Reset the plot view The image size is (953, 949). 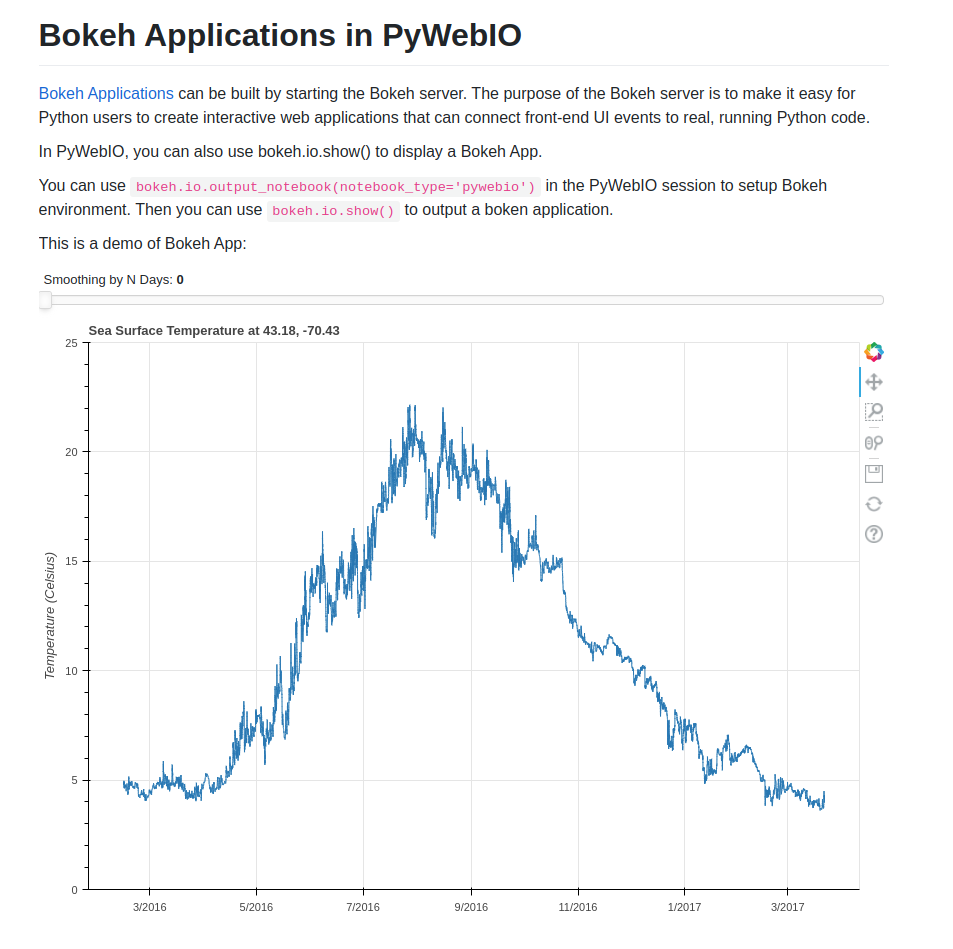873,503
